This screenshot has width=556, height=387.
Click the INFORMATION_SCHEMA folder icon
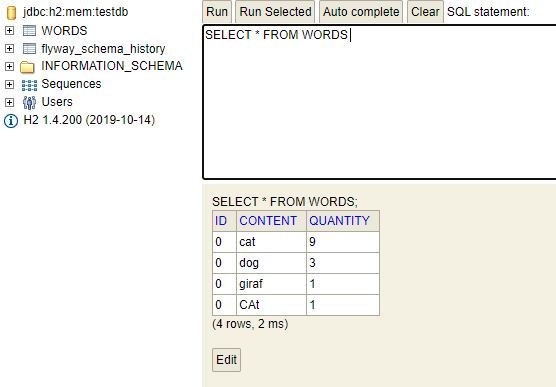click(x=27, y=67)
